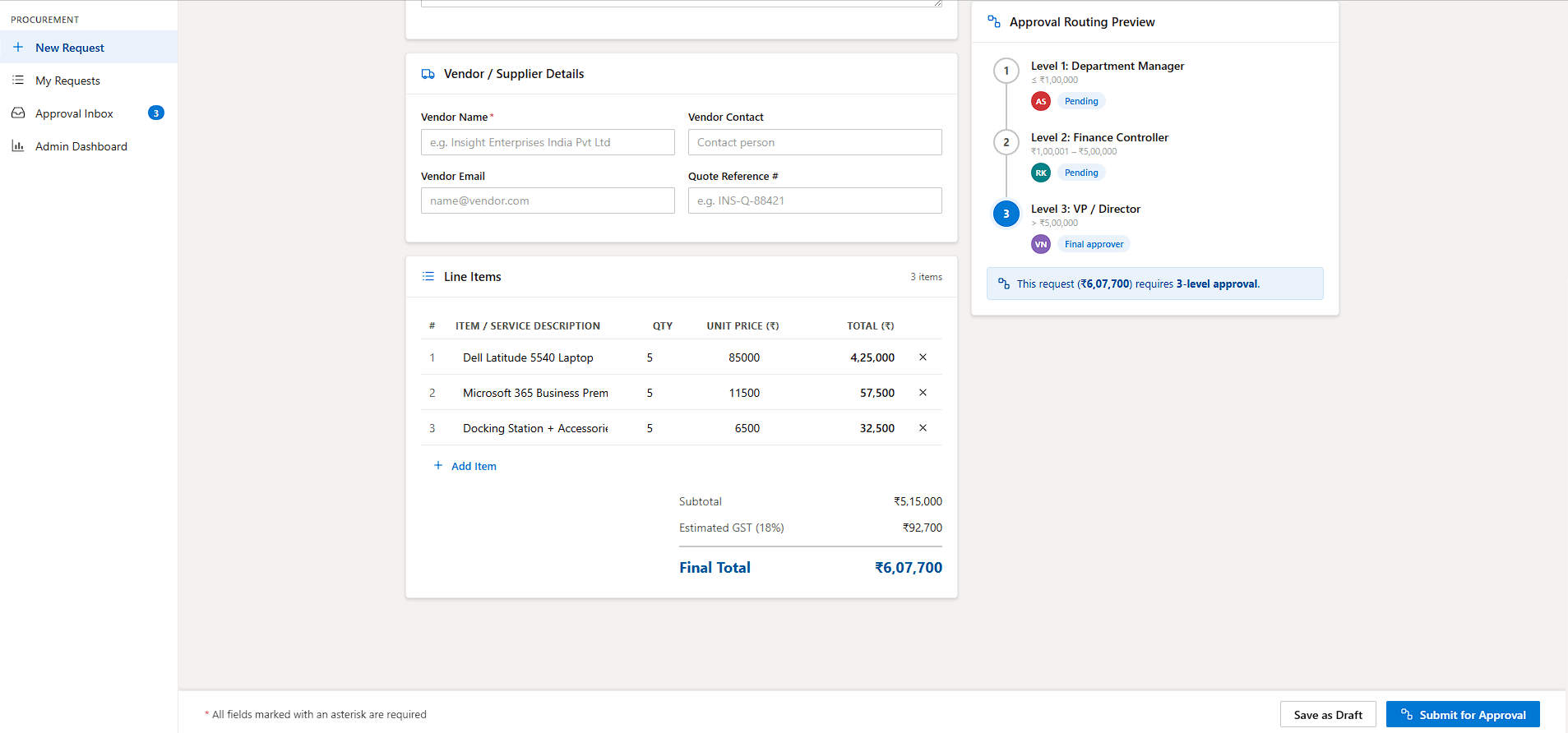This screenshot has height=733, width=1568.
Task: Click the truck icon in Vendor Details header
Action: tap(428, 74)
